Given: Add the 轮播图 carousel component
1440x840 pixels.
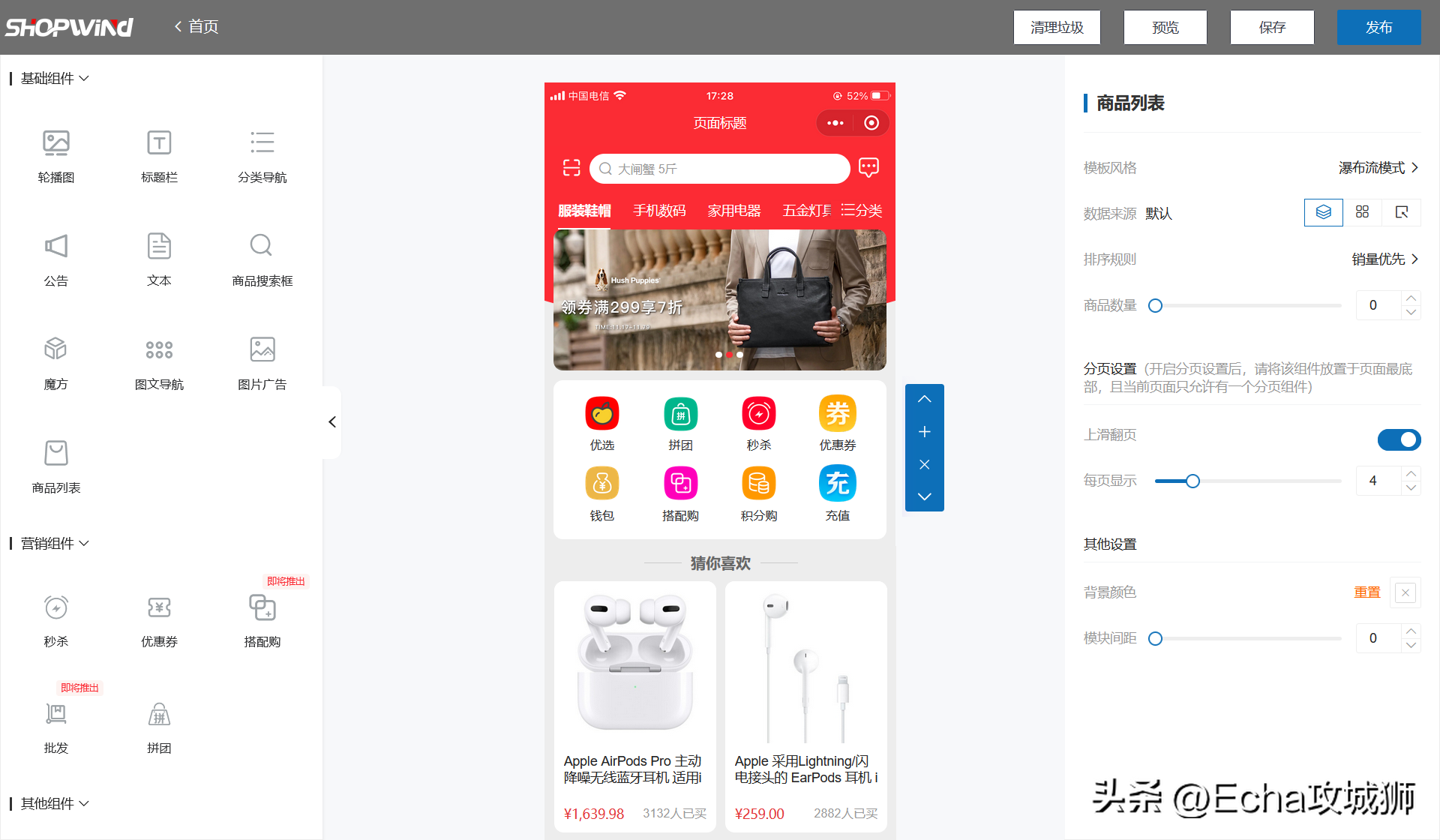Looking at the screenshot, I should pos(56,156).
